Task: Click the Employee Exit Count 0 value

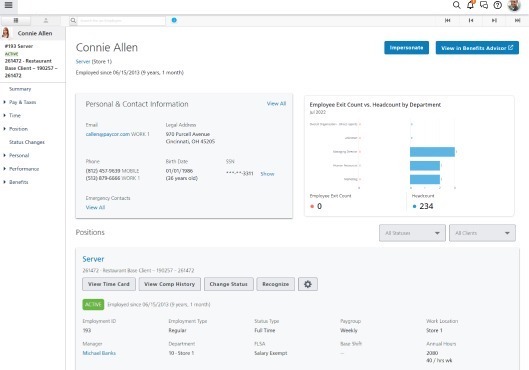Action: click(319, 206)
